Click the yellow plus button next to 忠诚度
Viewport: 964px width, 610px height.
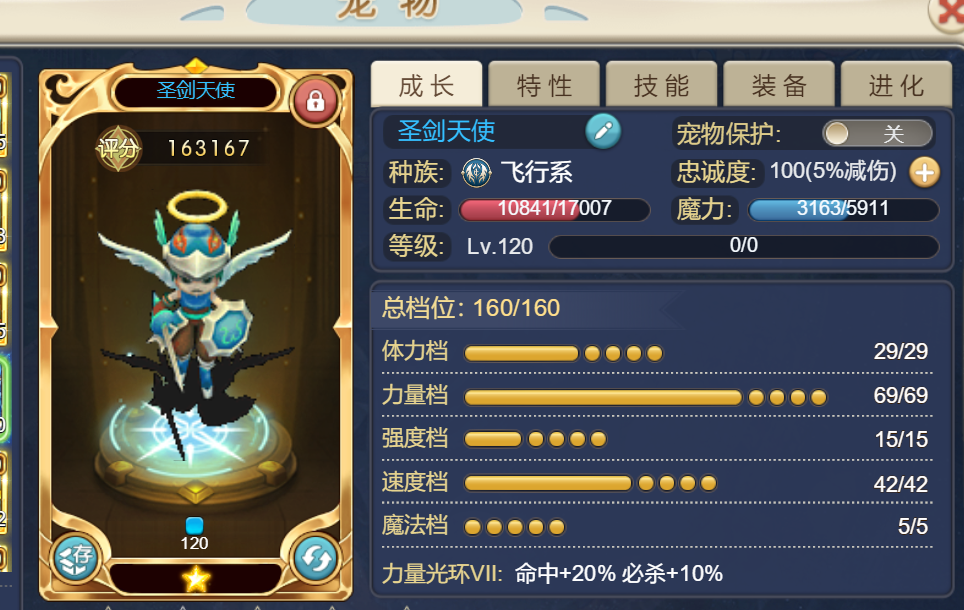[x=925, y=172]
